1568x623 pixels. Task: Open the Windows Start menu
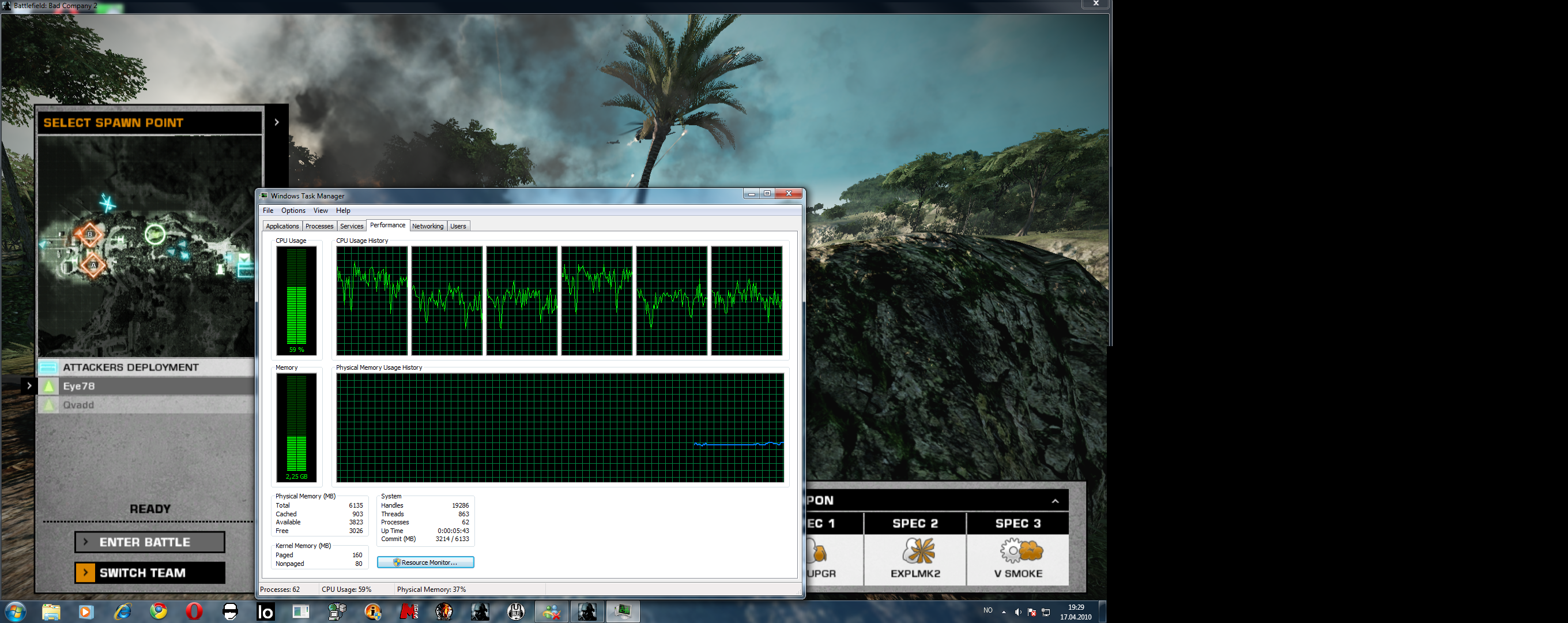coord(15,611)
